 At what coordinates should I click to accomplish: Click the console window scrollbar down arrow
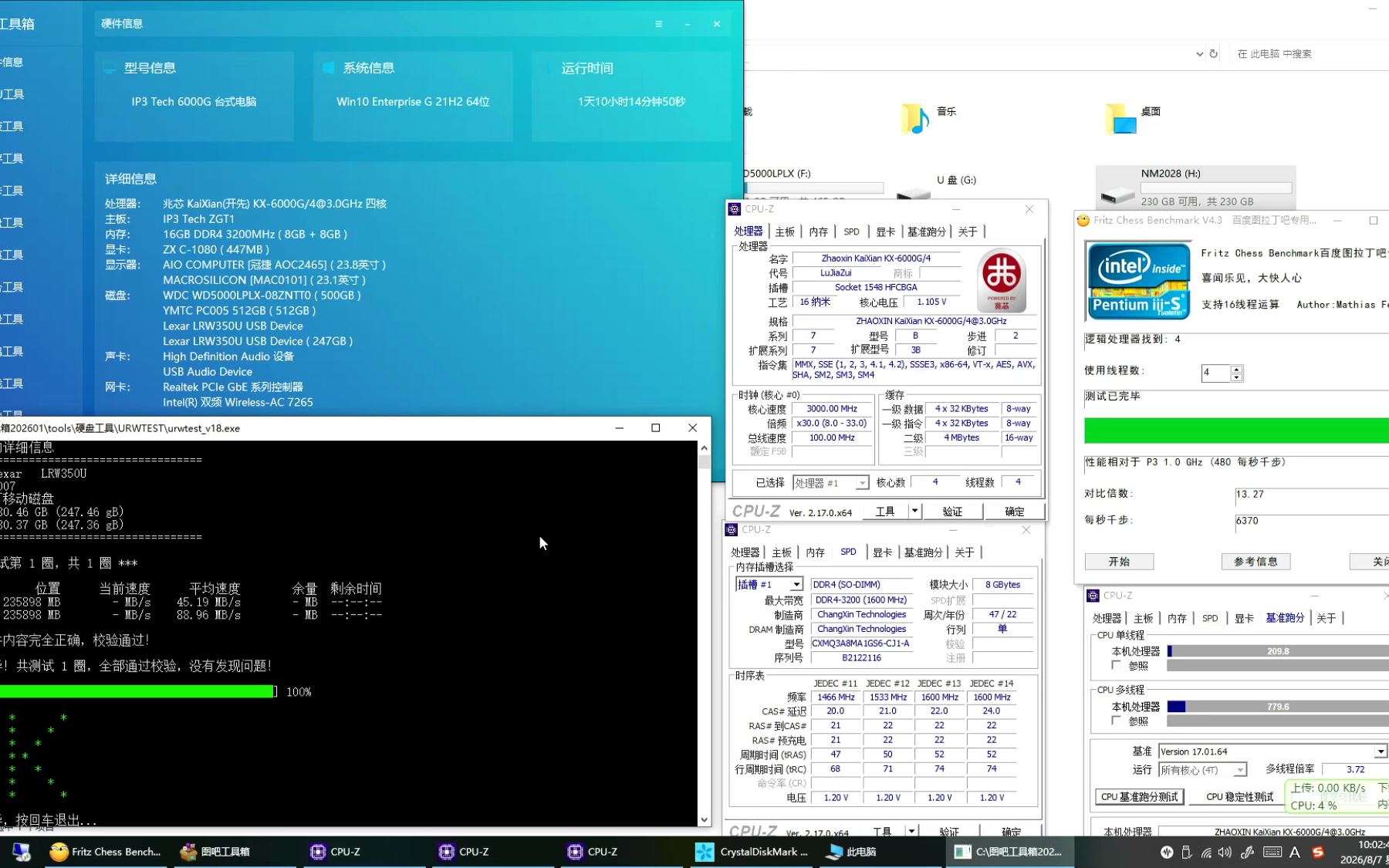(x=704, y=820)
